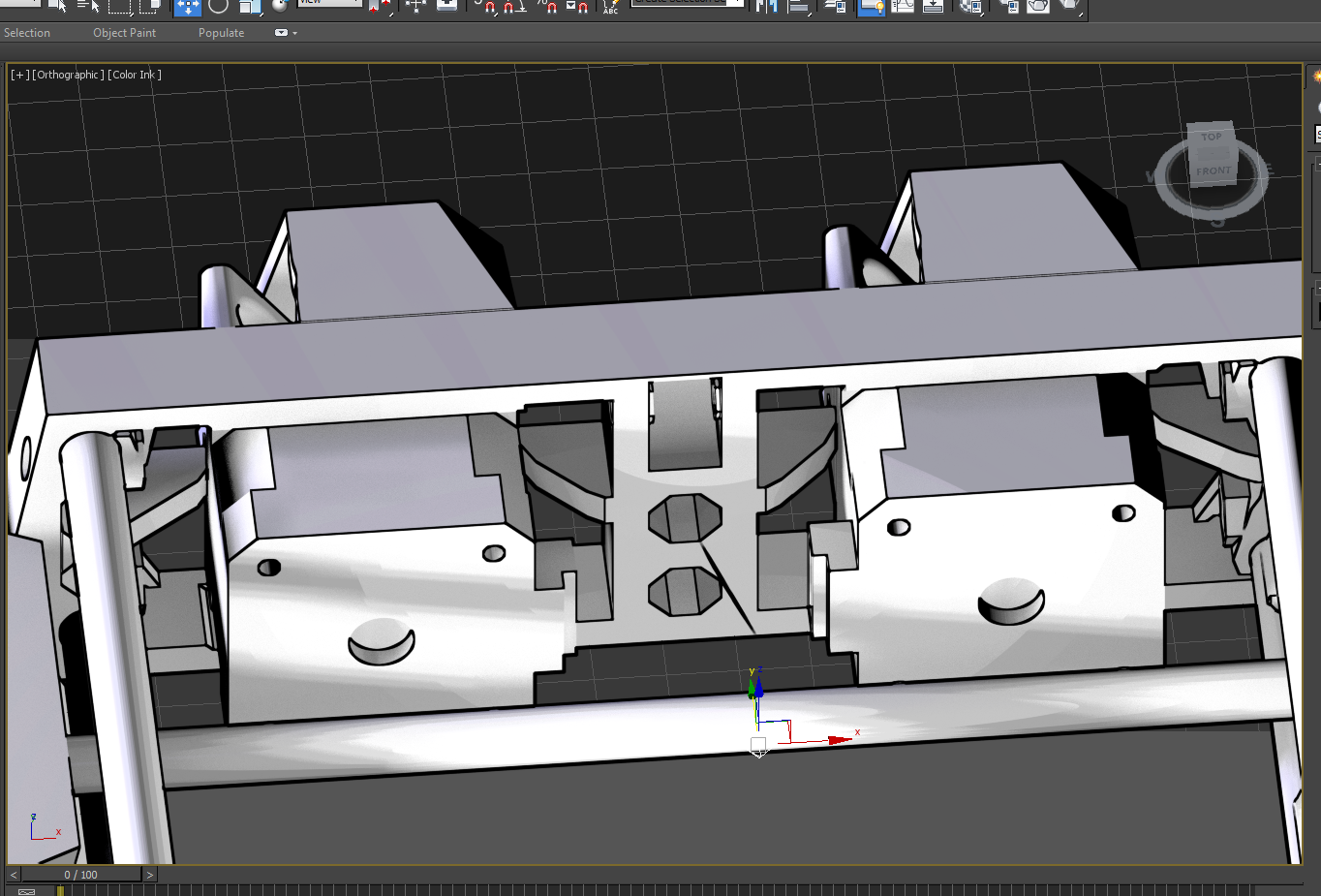
Task: Open the Curve Editor
Action: point(903,6)
